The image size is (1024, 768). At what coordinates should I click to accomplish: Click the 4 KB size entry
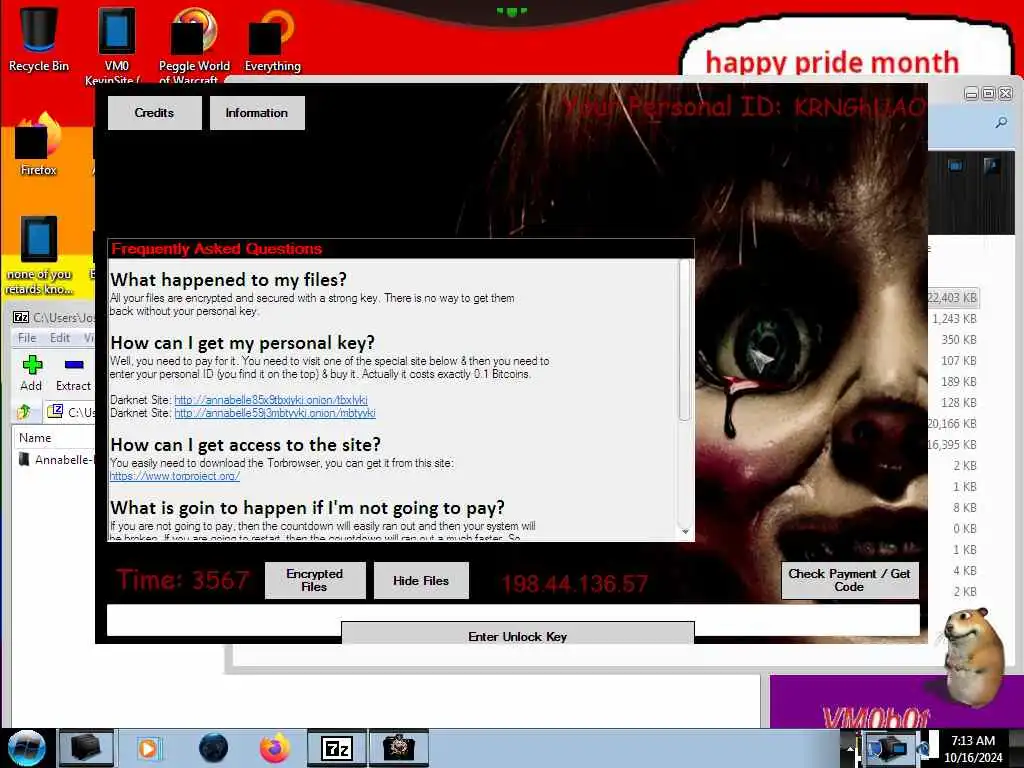point(965,570)
